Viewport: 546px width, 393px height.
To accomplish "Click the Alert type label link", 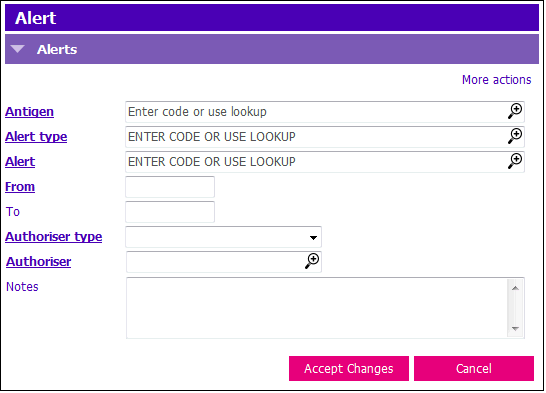I will (x=36, y=137).
